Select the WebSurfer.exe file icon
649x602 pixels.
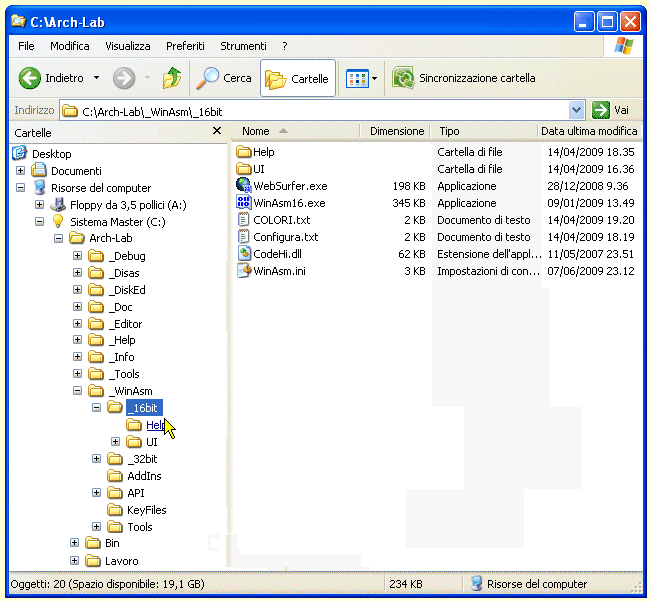click(x=244, y=185)
